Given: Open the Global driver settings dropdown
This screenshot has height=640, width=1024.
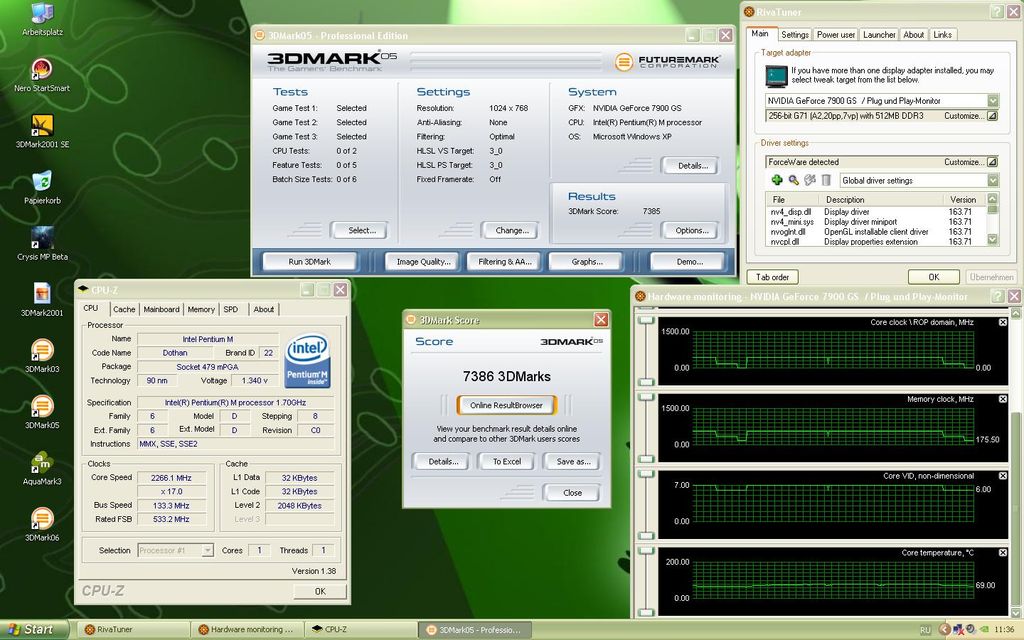Looking at the screenshot, I should [993, 180].
